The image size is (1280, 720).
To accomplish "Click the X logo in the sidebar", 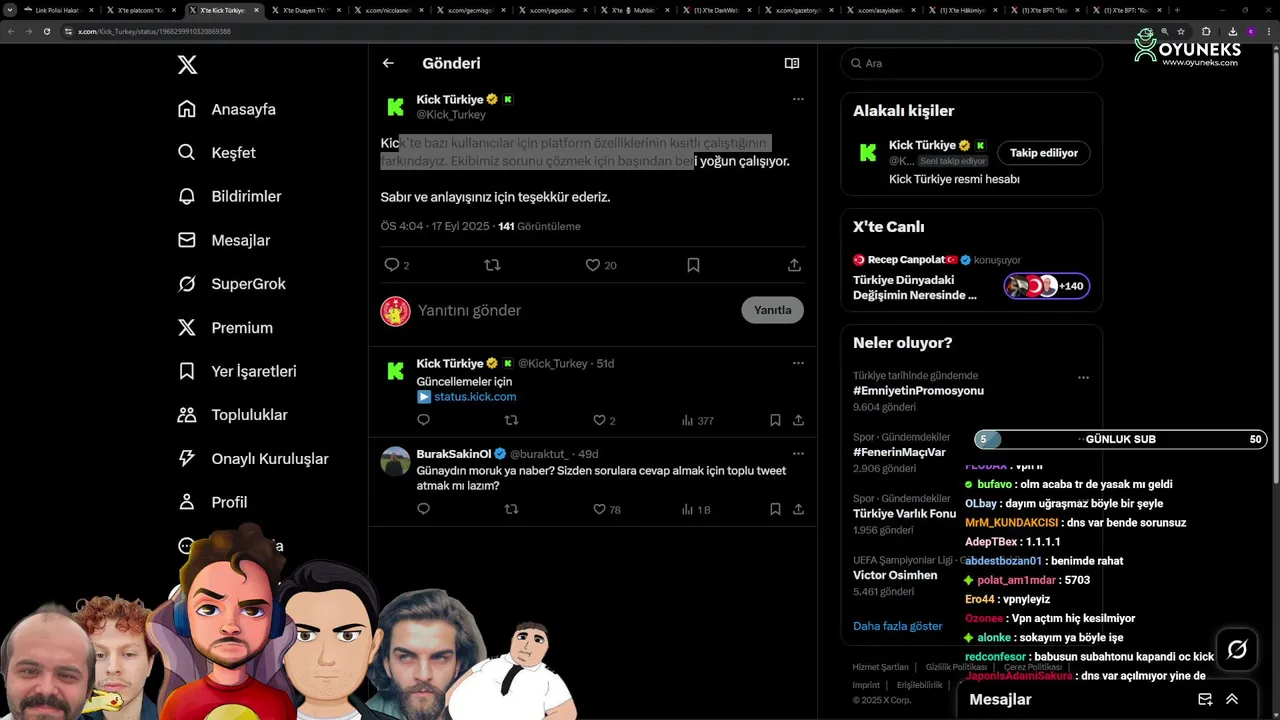I will pos(187,65).
